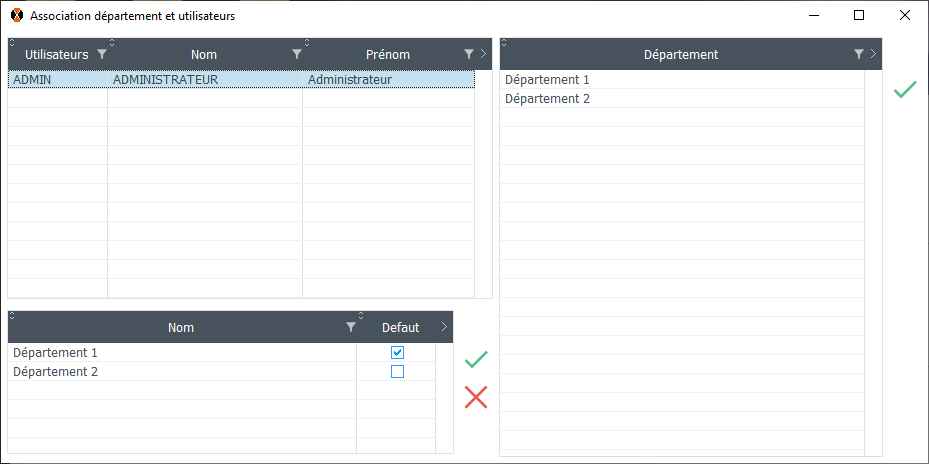Click chevron beside the Defaut column header
Image resolution: width=929 pixels, height=464 pixels.
[444, 327]
